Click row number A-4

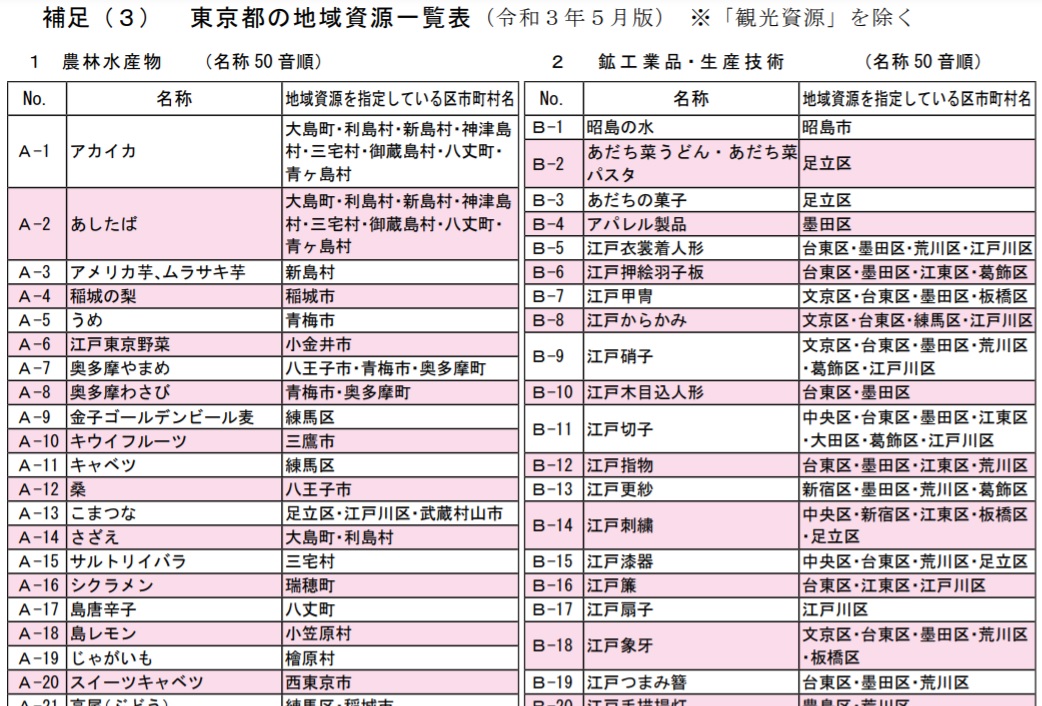(x=36, y=296)
